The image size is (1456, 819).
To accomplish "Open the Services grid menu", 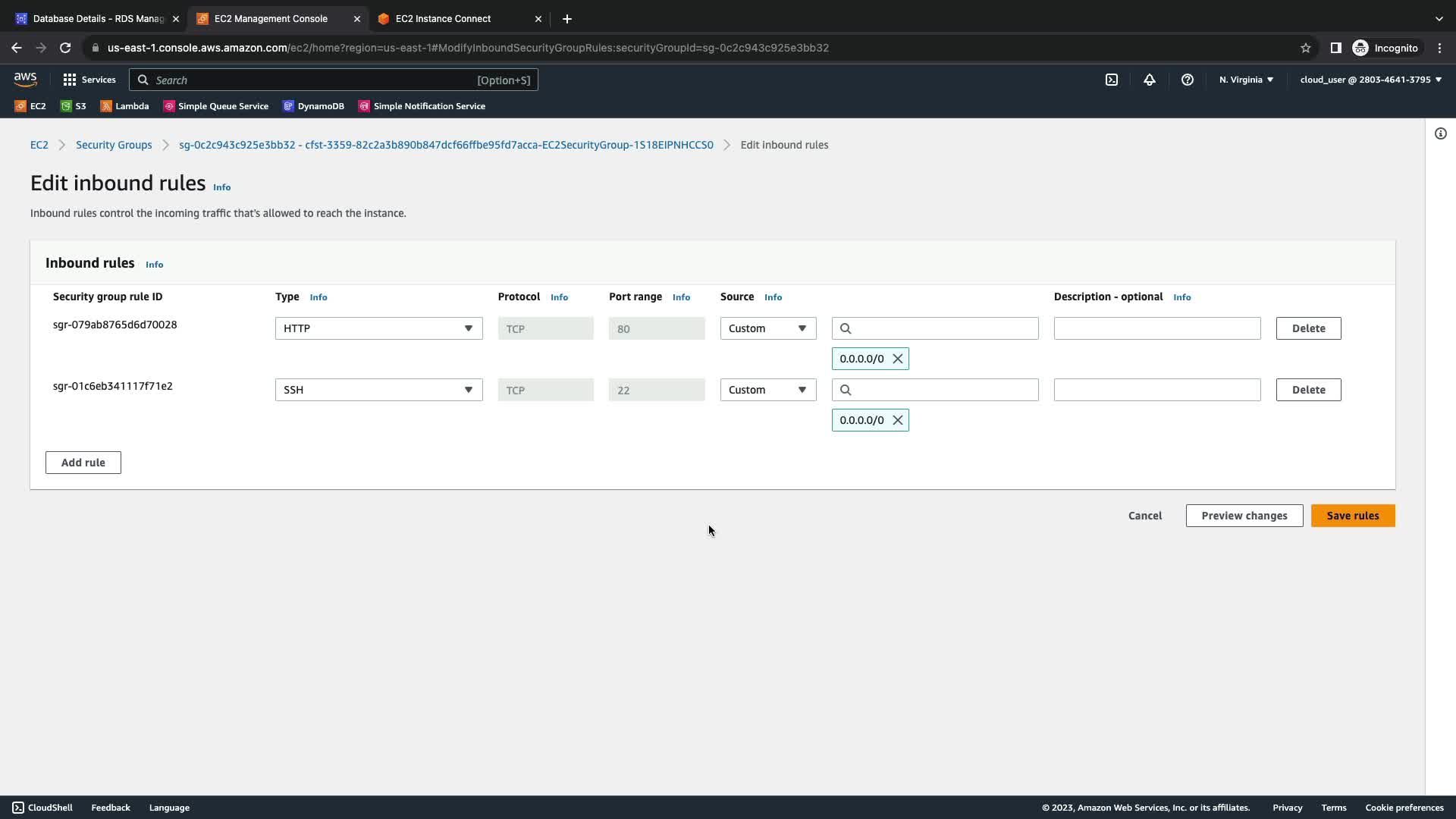I will coord(89,80).
